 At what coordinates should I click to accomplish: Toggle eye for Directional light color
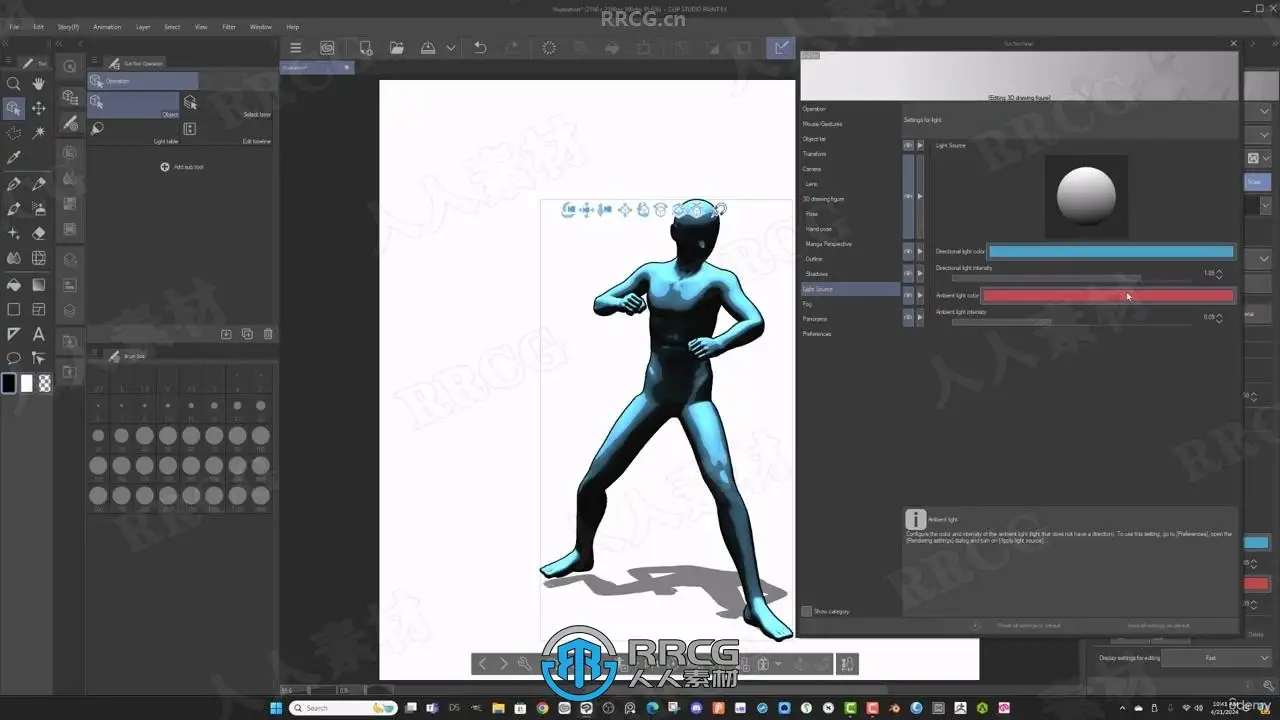(x=909, y=252)
